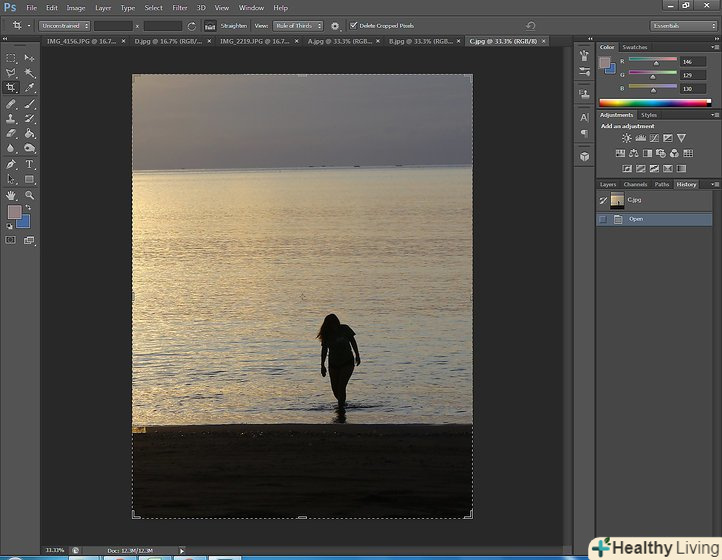Click the Open history state
This screenshot has height=560, width=722.
tap(636, 219)
